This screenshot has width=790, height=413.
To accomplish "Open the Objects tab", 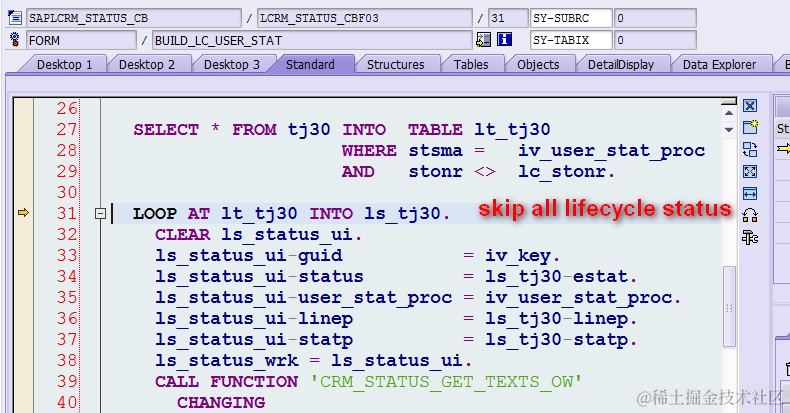I will [x=538, y=64].
